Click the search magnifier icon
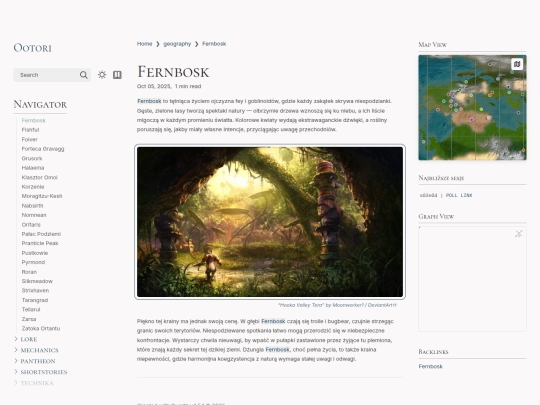This screenshot has height=405, width=540. tap(83, 75)
